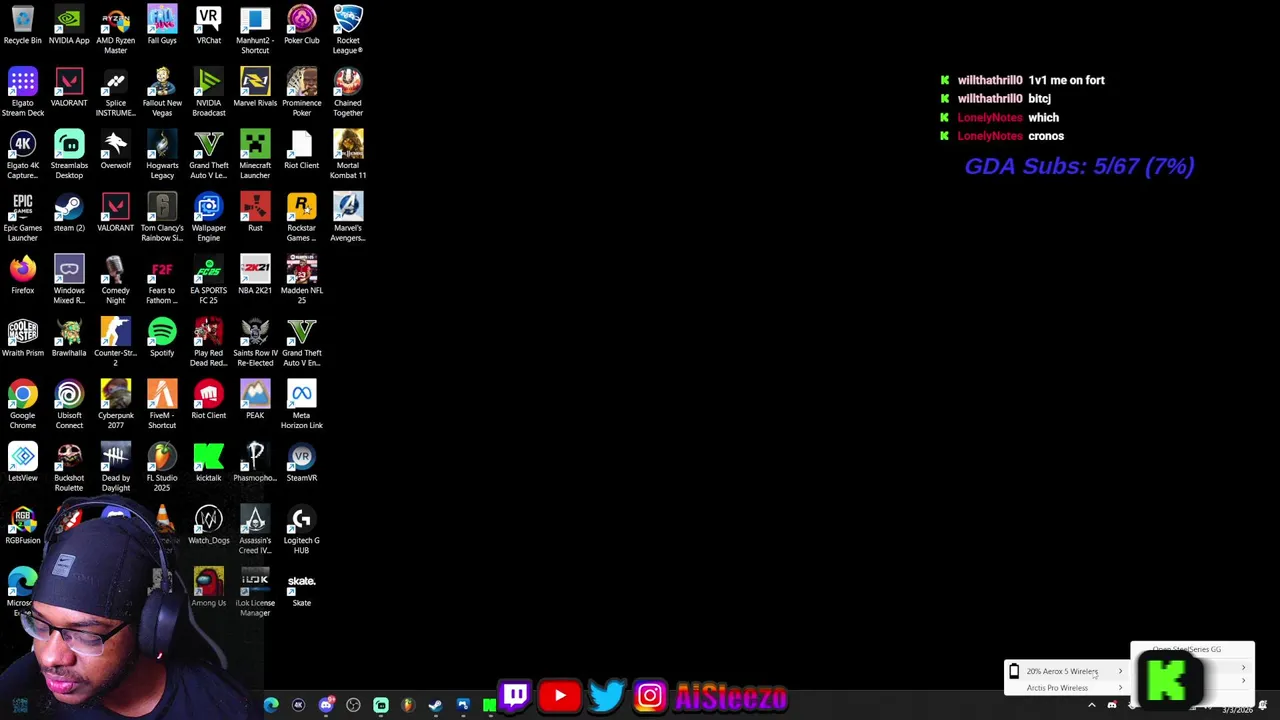
Task: Select Tom Clancy's Rainbow Six icon
Action: (x=162, y=218)
